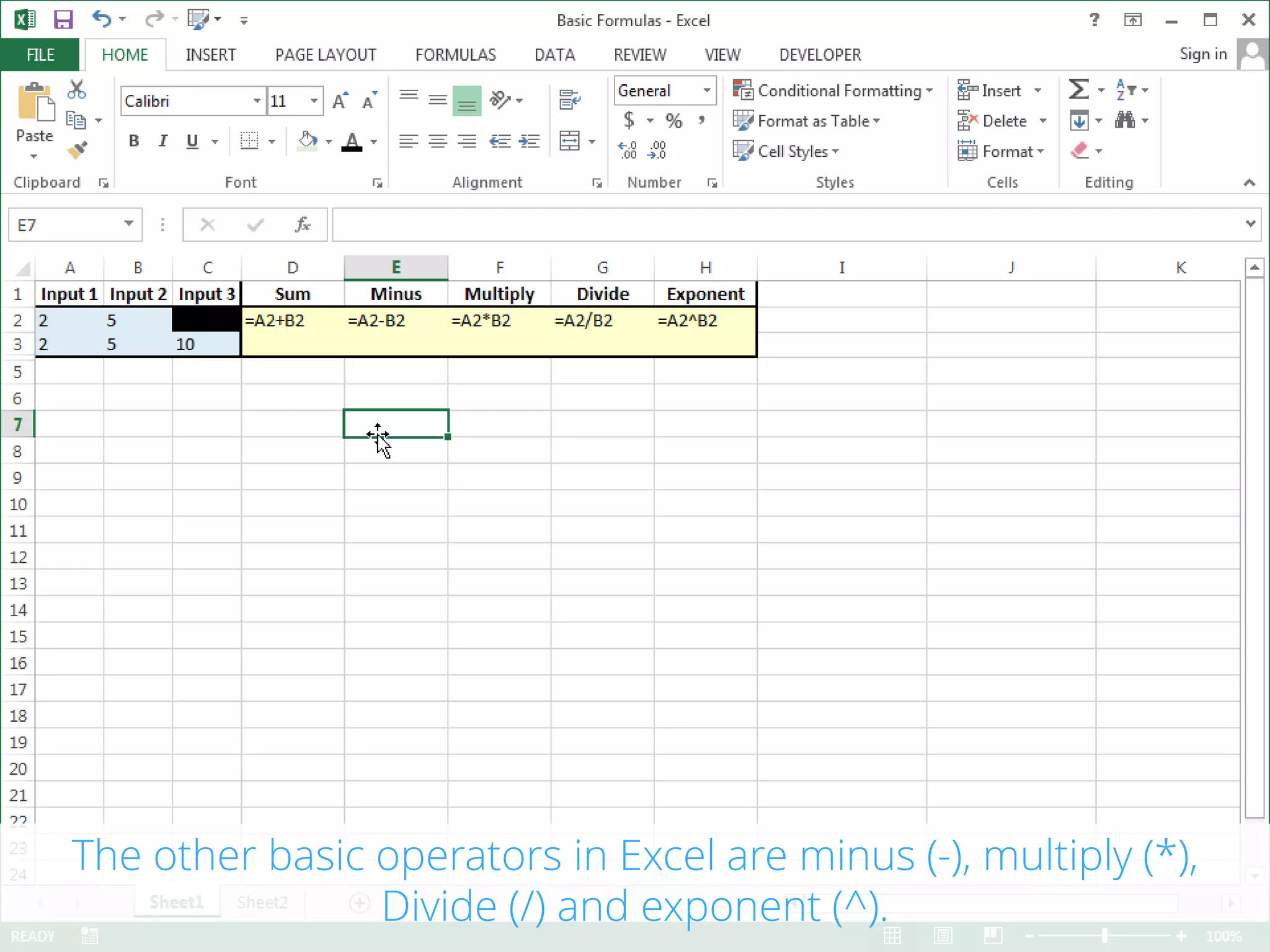The height and width of the screenshot is (952, 1270).
Task: Open the Conditional Formatting dropdown
Action: pyautogui.click(x=833, y=90)
